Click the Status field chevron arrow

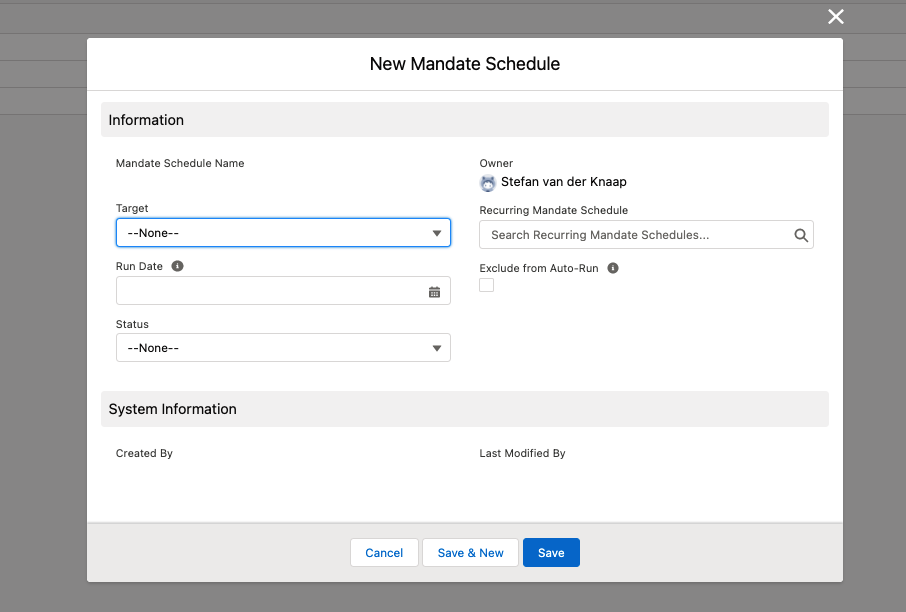pyautogui.click(x=437, y=347)
